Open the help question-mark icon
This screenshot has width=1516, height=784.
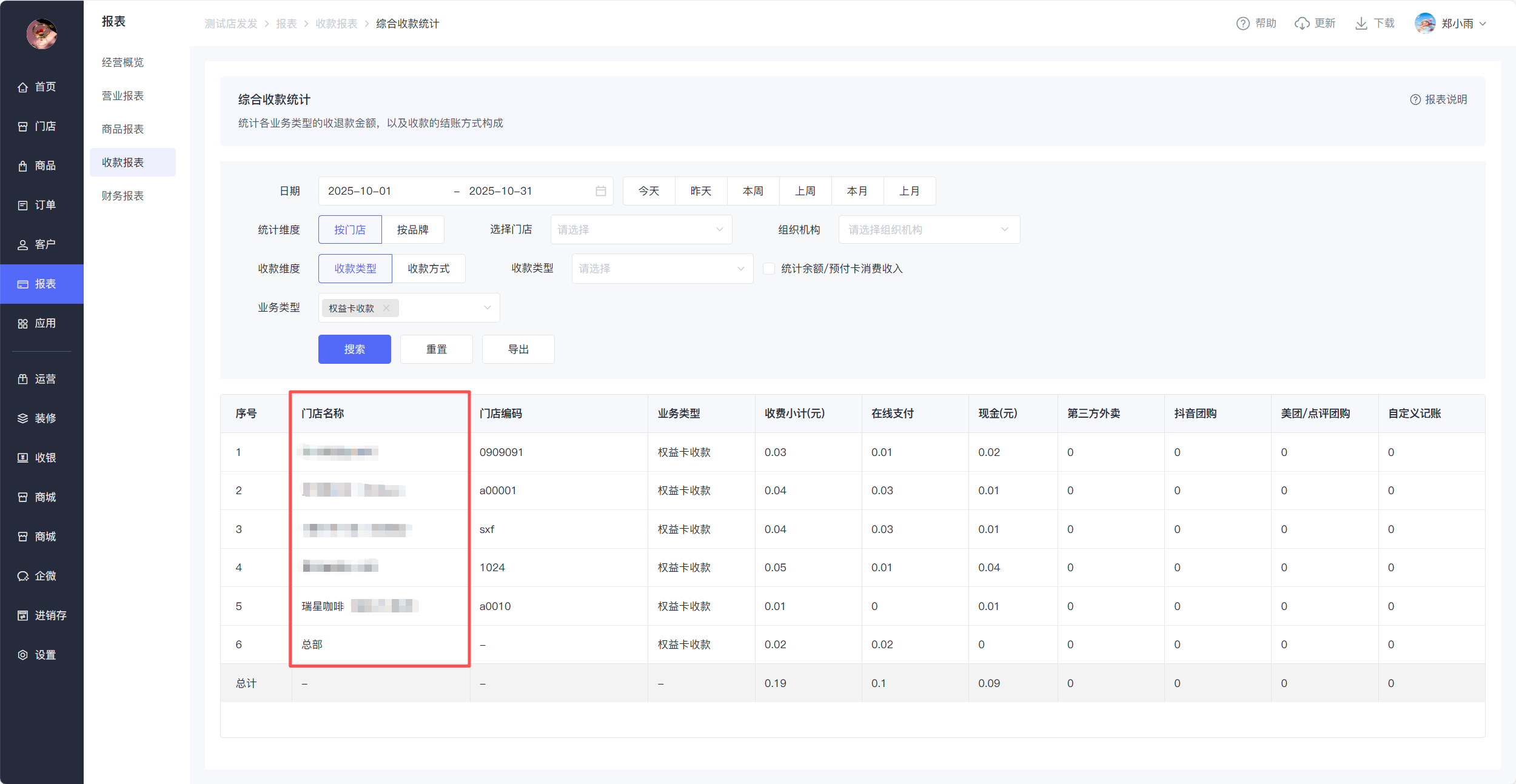pos(1243,24)
